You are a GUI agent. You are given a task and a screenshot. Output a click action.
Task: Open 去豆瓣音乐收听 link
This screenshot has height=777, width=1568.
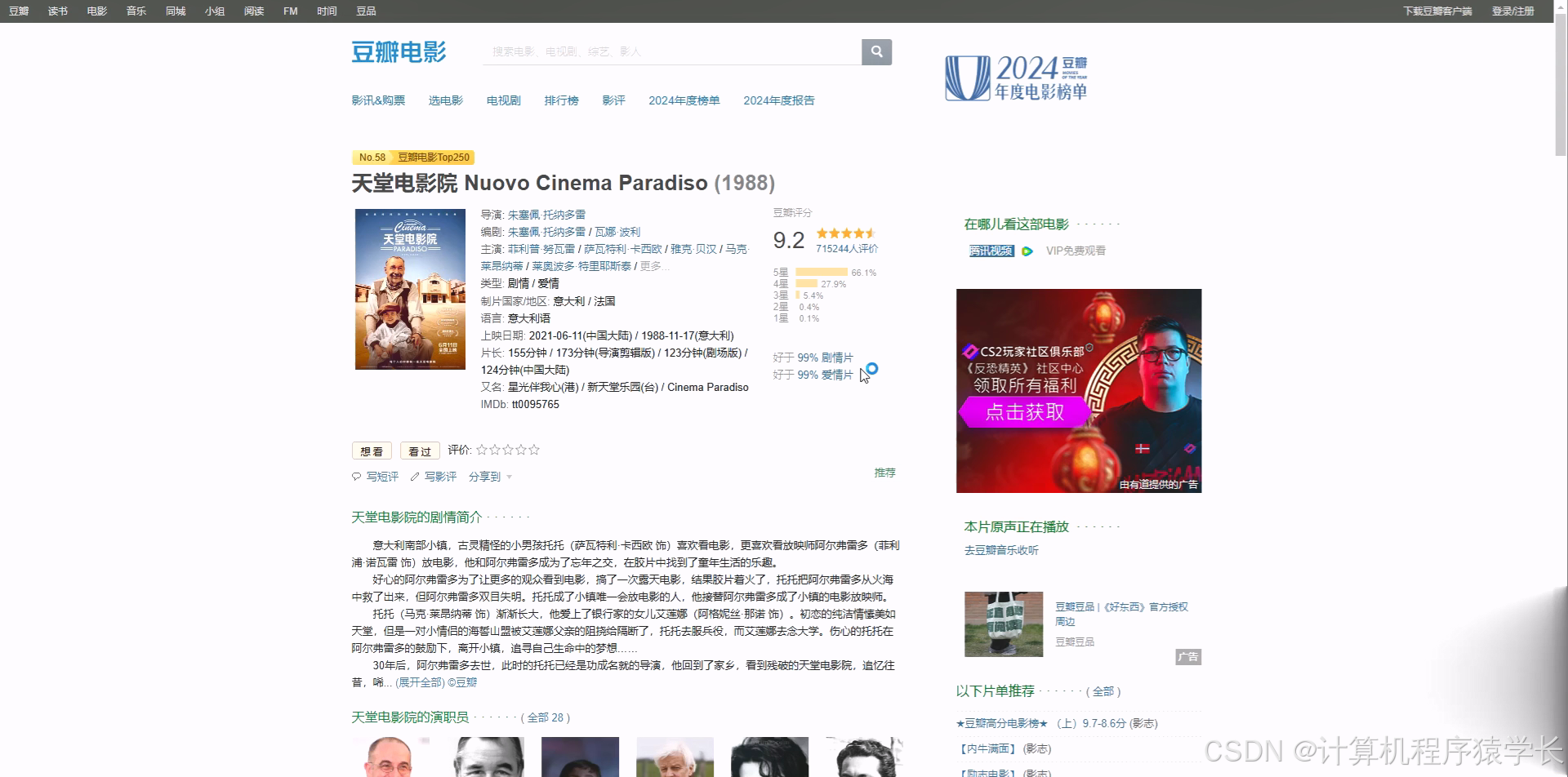[1001, 550]
